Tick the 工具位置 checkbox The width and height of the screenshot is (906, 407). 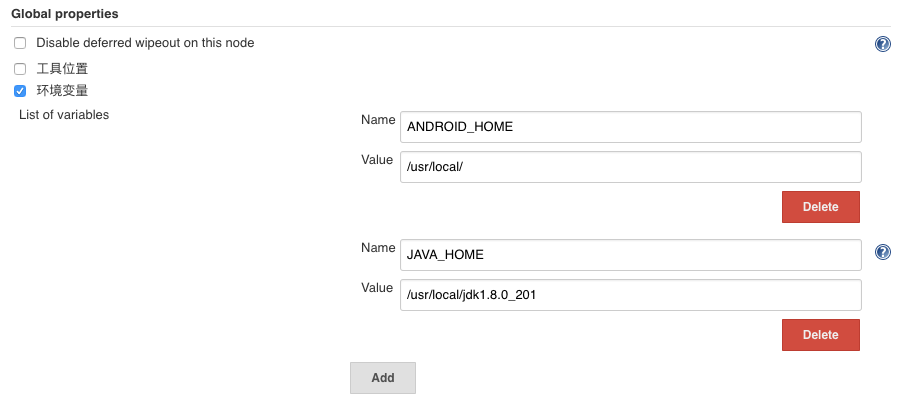point(20,69)
